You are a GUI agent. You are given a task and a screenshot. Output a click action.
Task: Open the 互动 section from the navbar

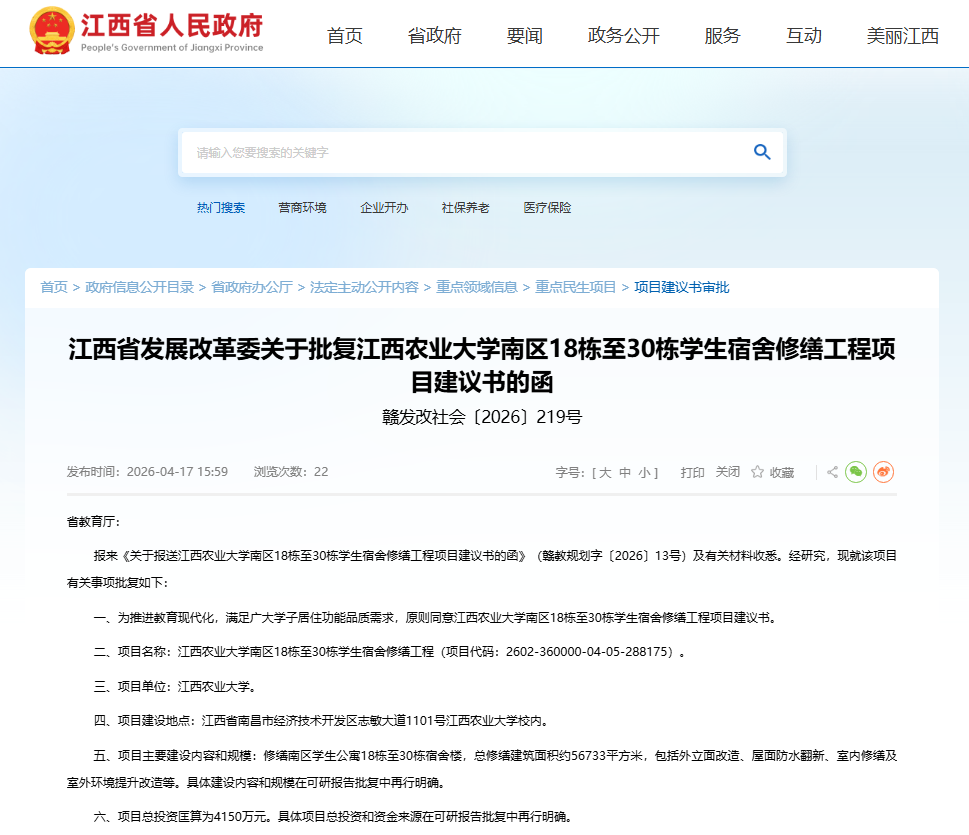[803, 34]
